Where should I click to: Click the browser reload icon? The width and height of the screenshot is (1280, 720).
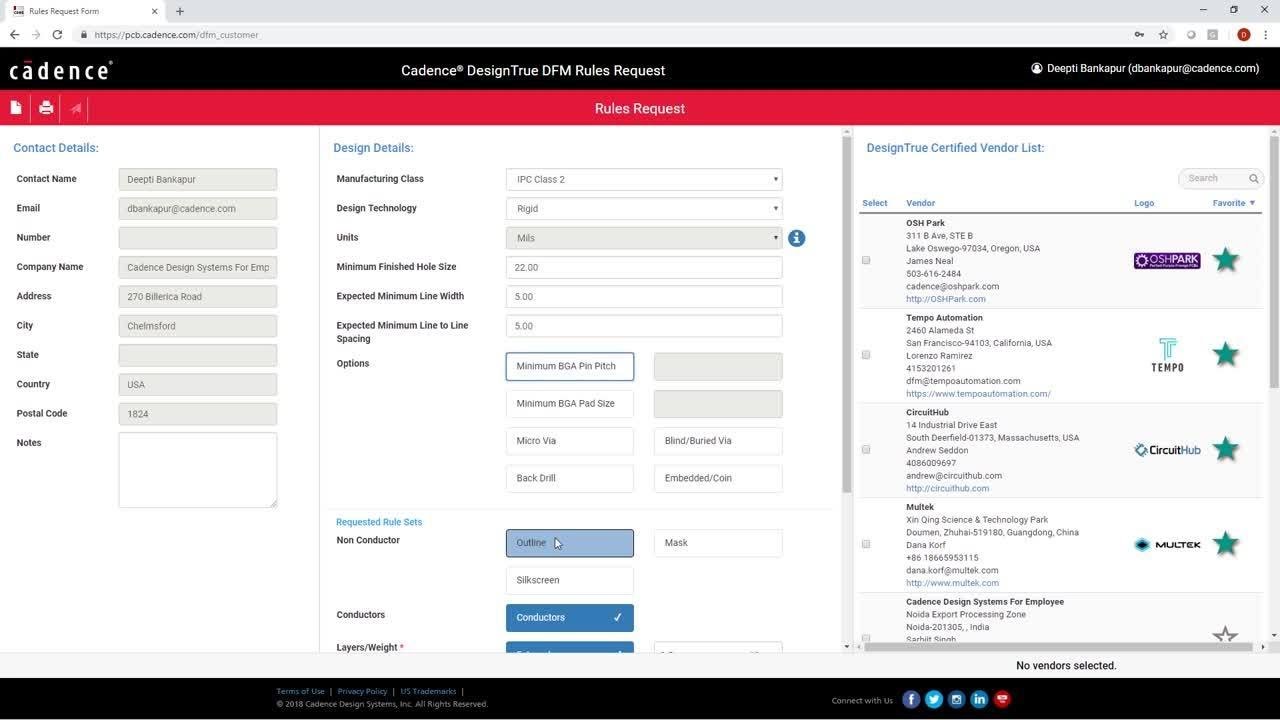coord(57,34)
